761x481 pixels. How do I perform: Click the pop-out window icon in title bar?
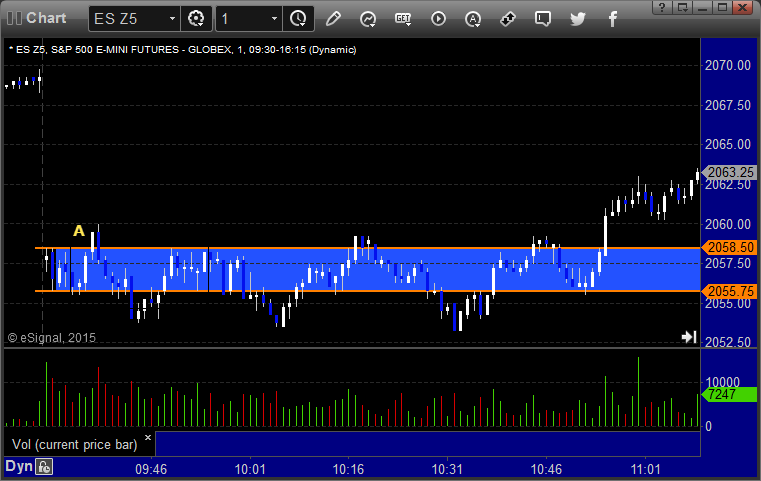click(682, 7)
